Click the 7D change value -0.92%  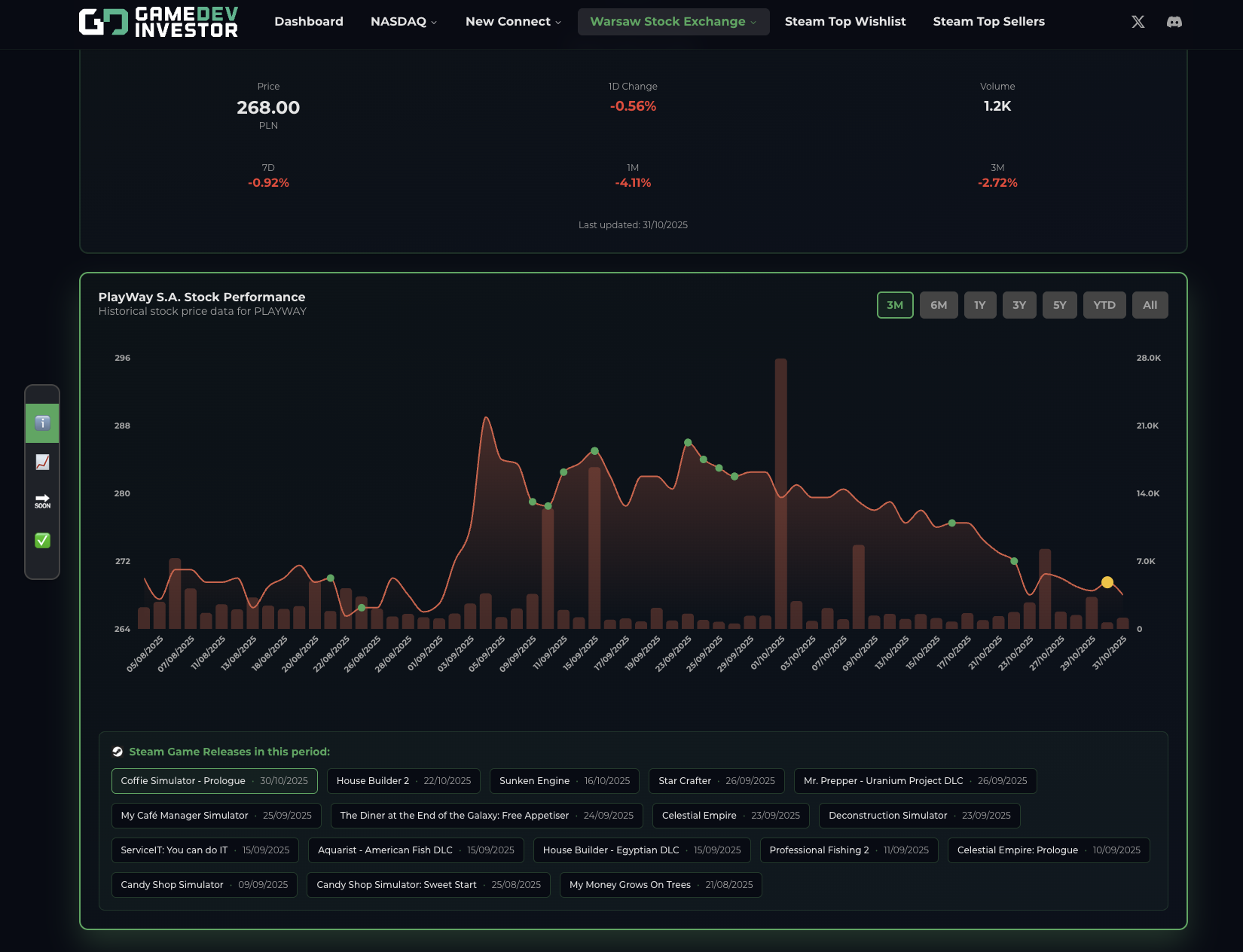click(x=268, y=183)
